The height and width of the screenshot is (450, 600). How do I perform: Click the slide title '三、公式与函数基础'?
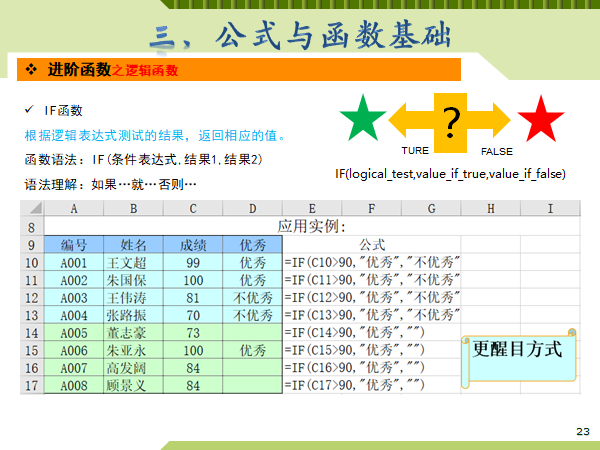[x=300, y=36]
